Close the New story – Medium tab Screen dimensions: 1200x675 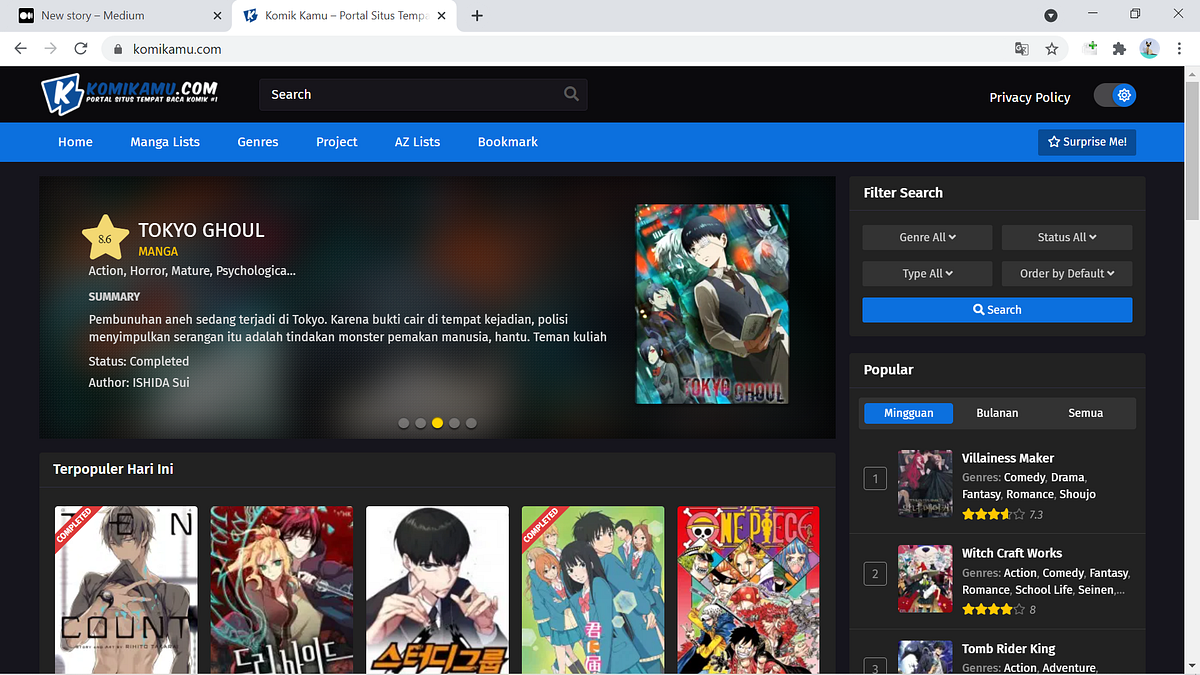[x=218, y=15]
